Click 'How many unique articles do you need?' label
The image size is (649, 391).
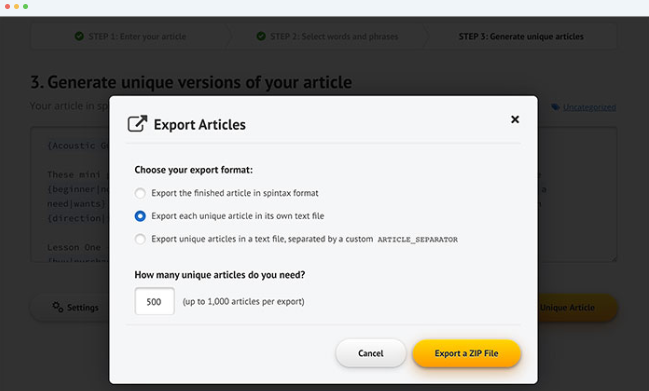219,275
